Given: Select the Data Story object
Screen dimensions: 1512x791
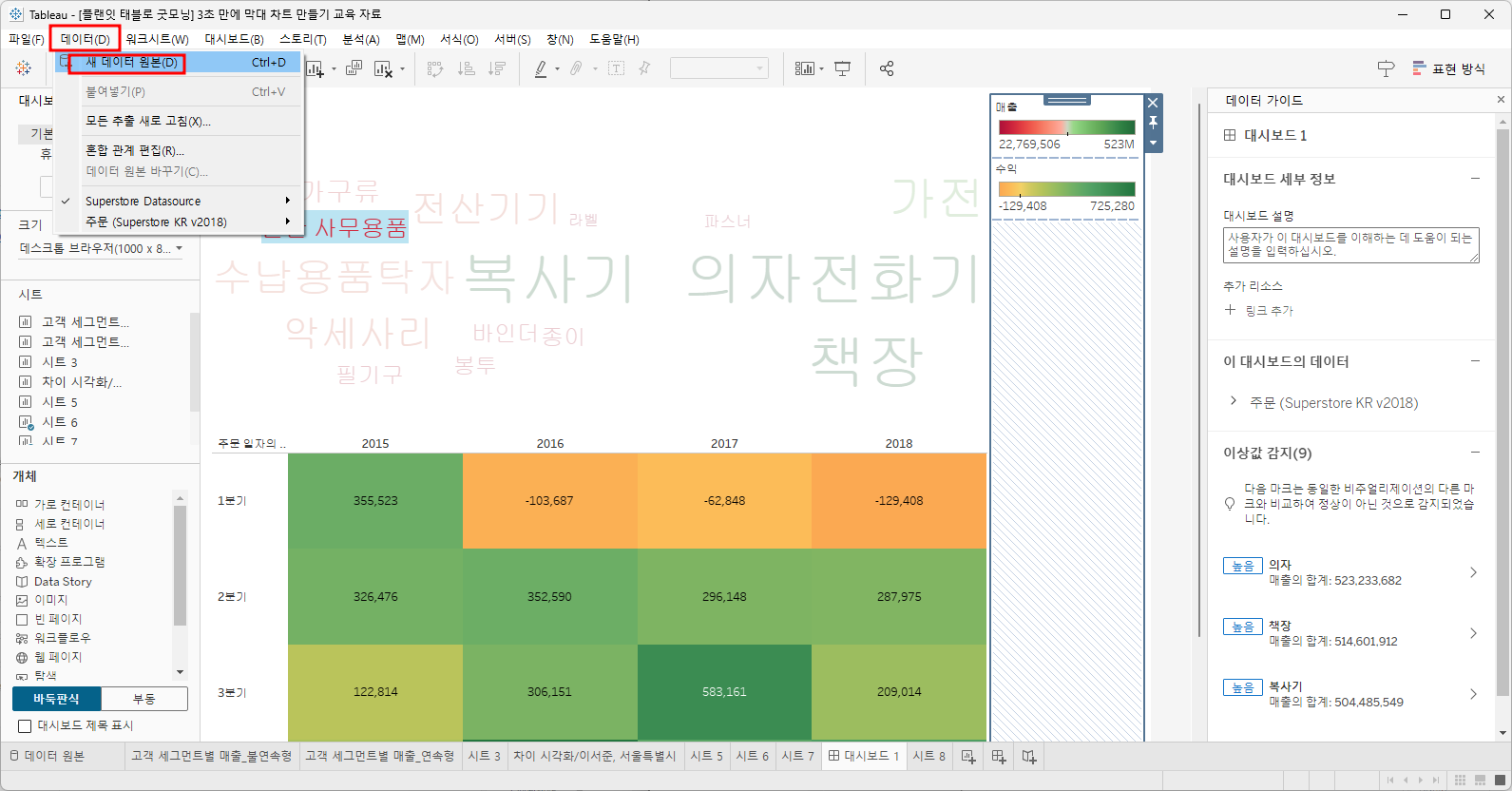Looking at the screenshot, I should point(63,581).
